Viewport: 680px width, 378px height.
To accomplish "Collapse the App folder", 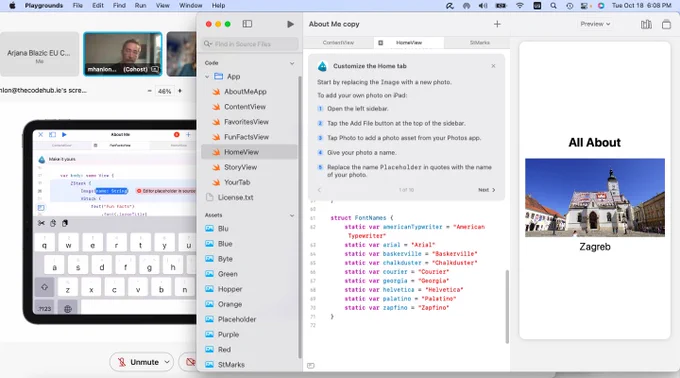I will pyautogui.click(x=207, y=76).
